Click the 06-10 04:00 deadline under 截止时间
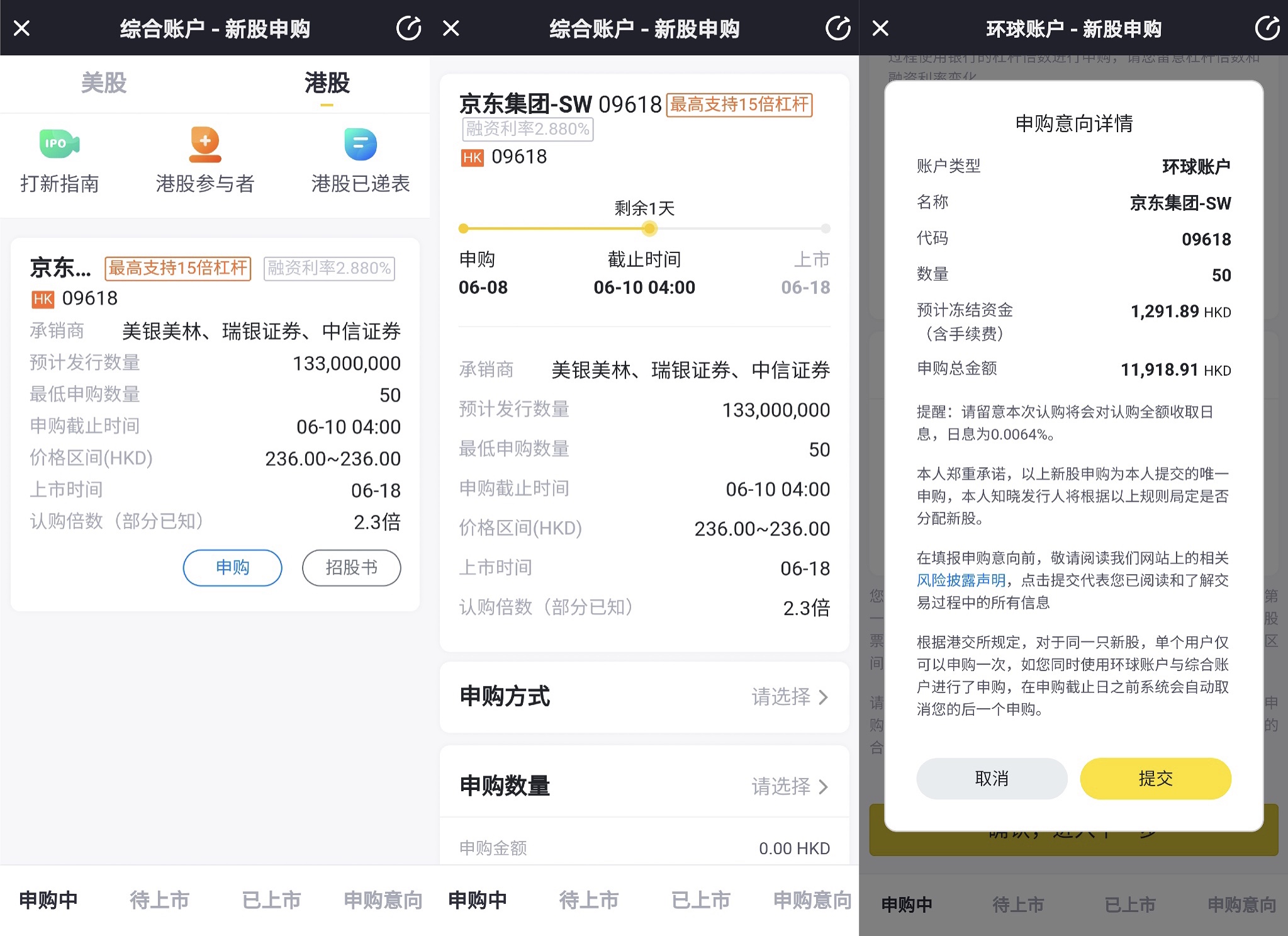This screenshot has width=1288, height=936. [644, 288]
